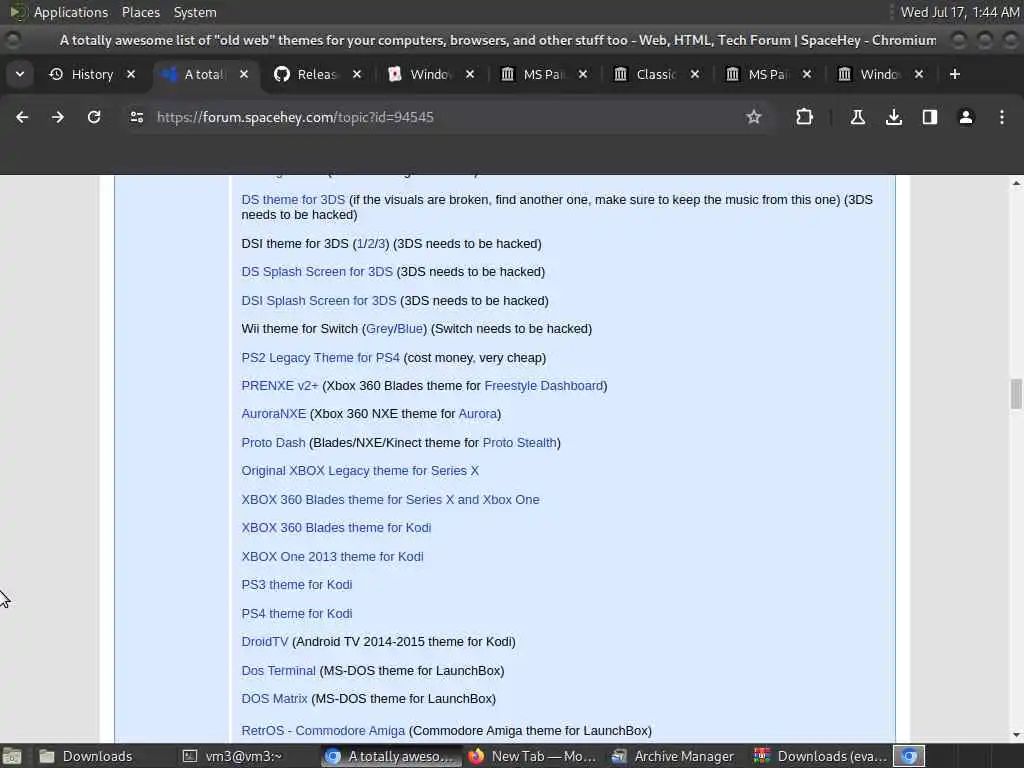Open the Chromium three-dot menu
This screenshot has height=768, width=1024.
(1001, 117)
